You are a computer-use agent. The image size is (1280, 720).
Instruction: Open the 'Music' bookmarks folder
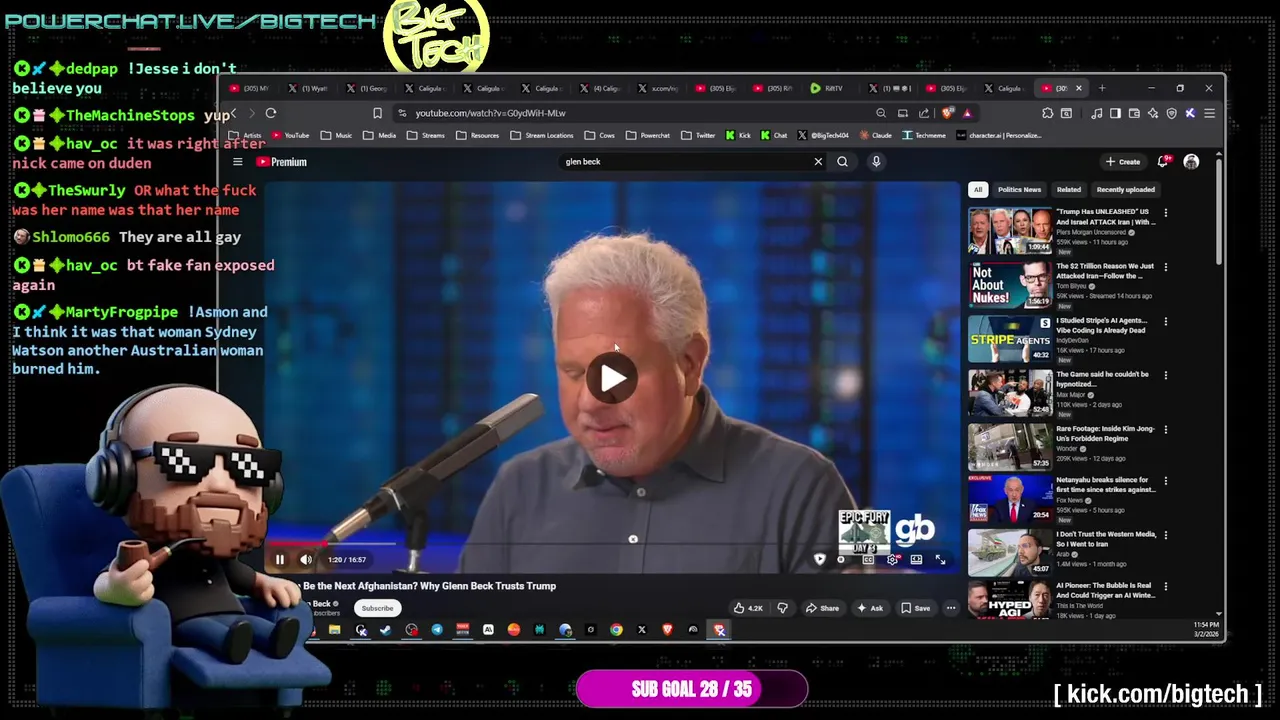[337, 135]
